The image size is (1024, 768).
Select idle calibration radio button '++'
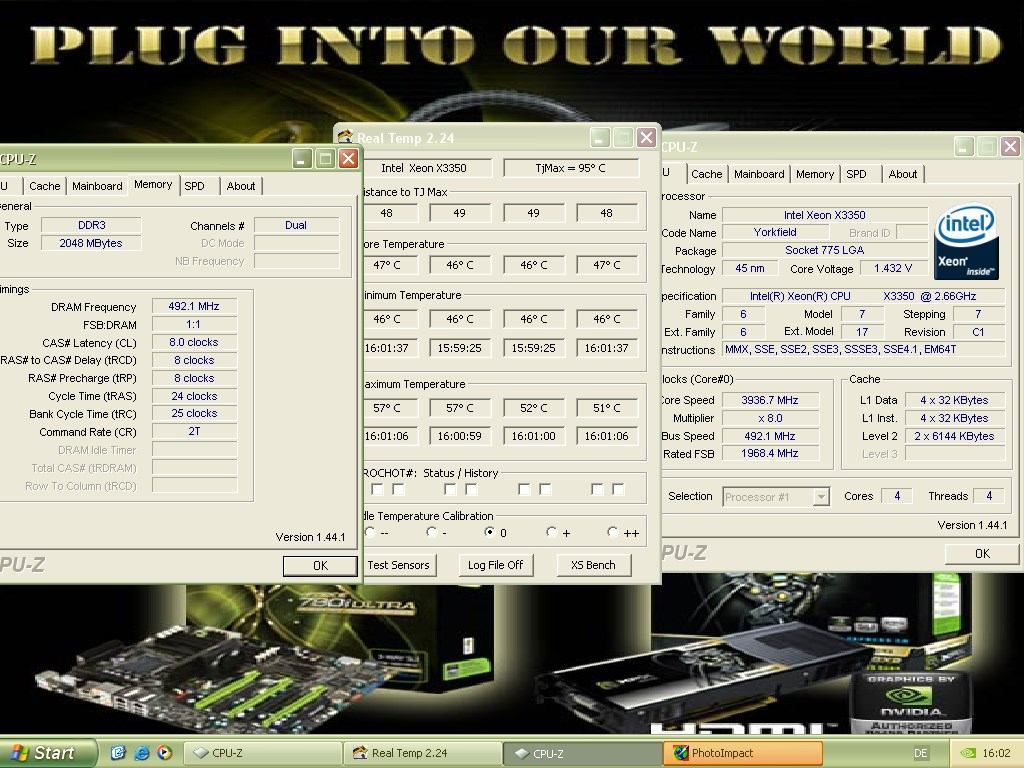[x=612, y=532]
